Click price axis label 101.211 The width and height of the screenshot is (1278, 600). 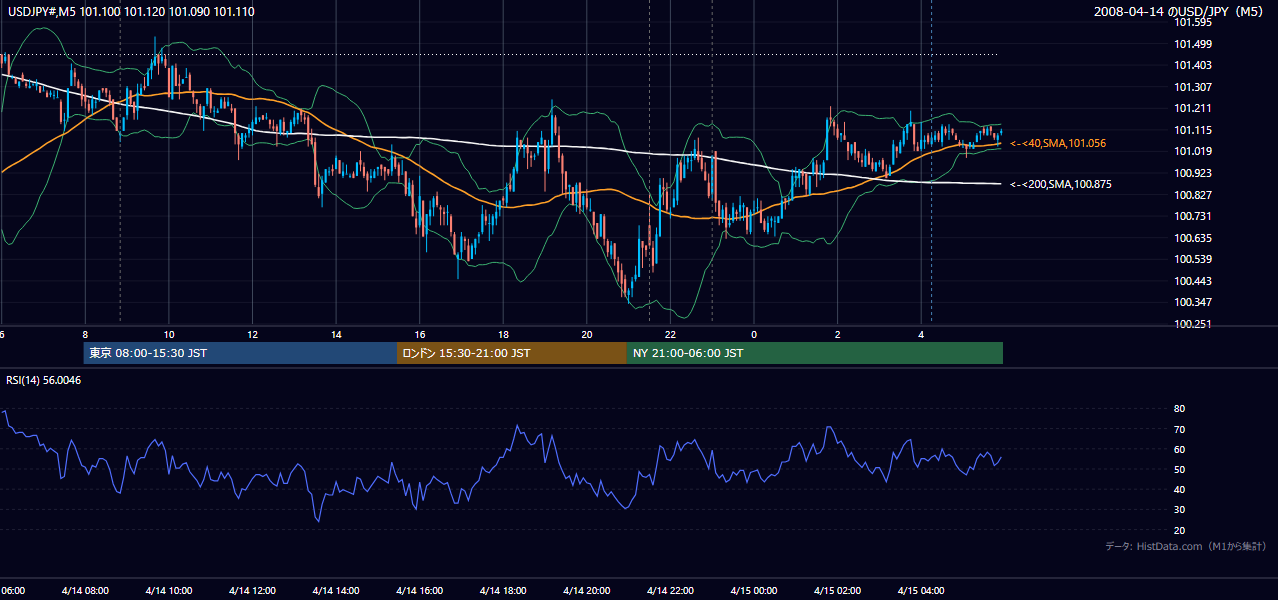(x=1192, y=109)
